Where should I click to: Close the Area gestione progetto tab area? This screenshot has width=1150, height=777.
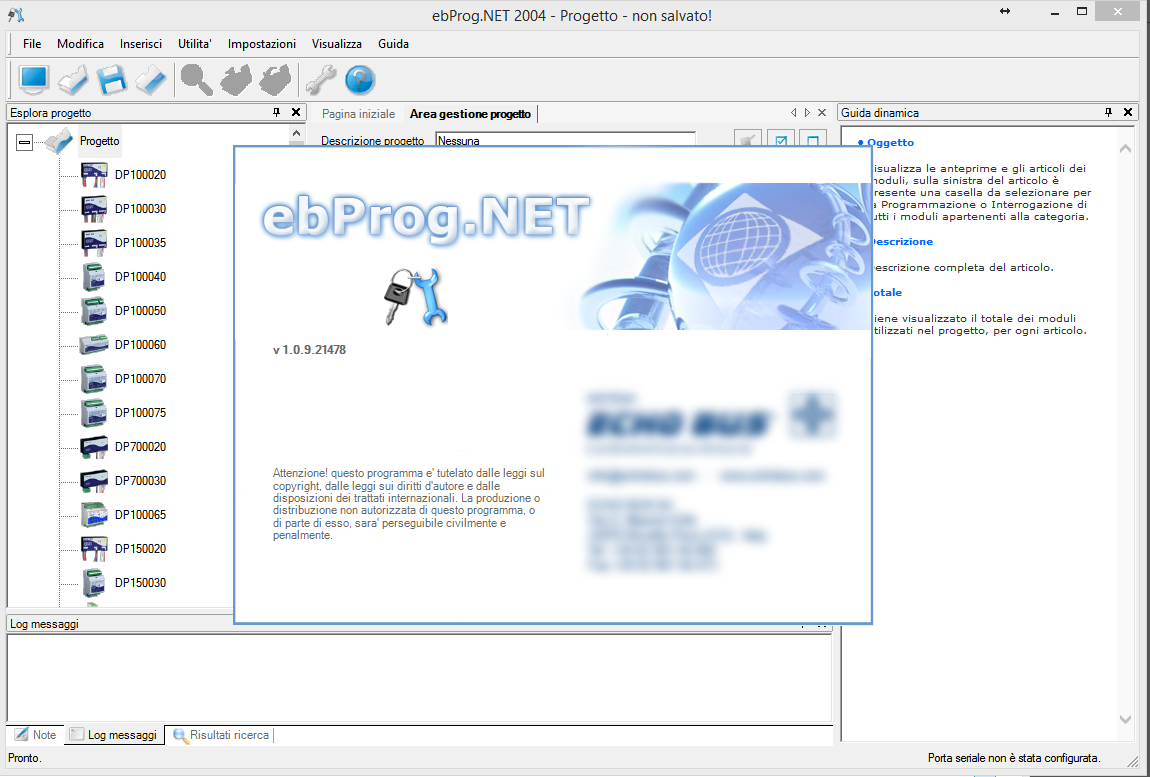[x=822, y=113]
